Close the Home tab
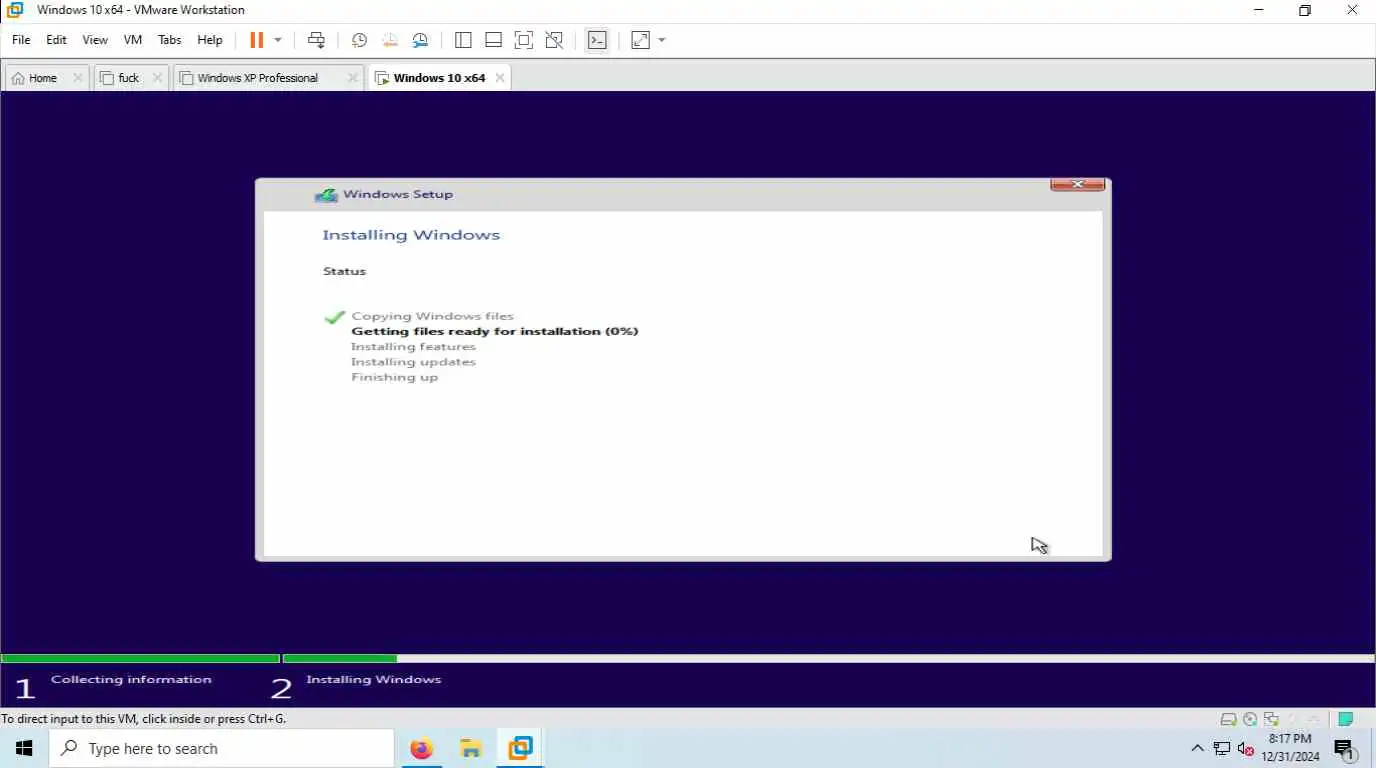 coord(78,78)
